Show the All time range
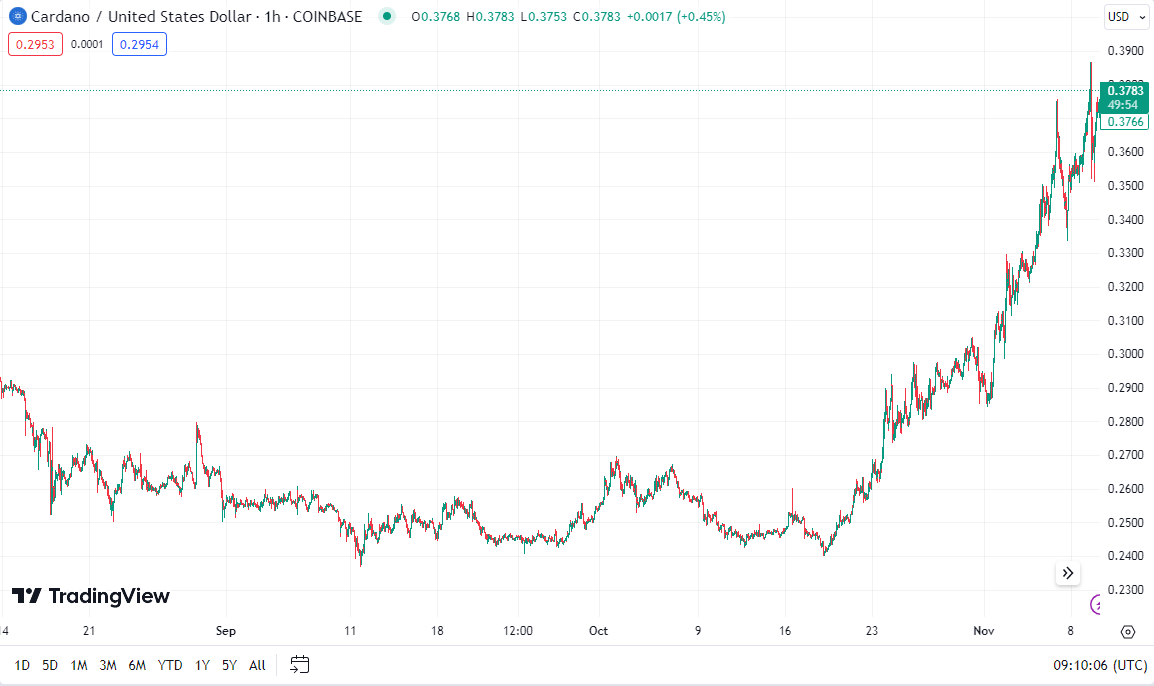 click(x=257, y=665)
